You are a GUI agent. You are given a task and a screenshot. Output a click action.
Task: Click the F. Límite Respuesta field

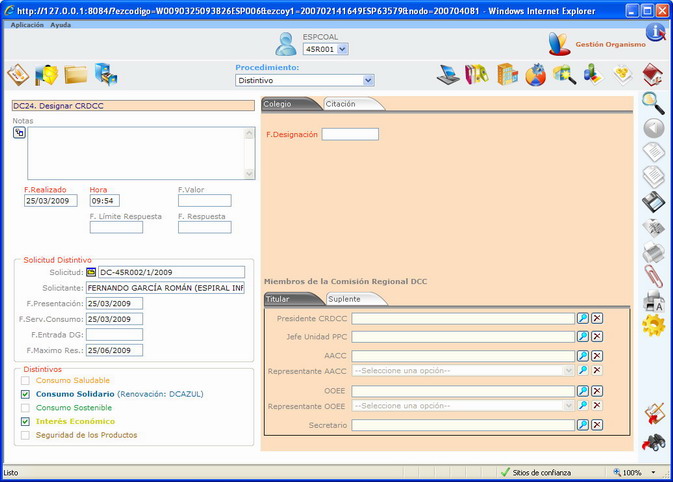pyautogui.click(x=116, y=227)
